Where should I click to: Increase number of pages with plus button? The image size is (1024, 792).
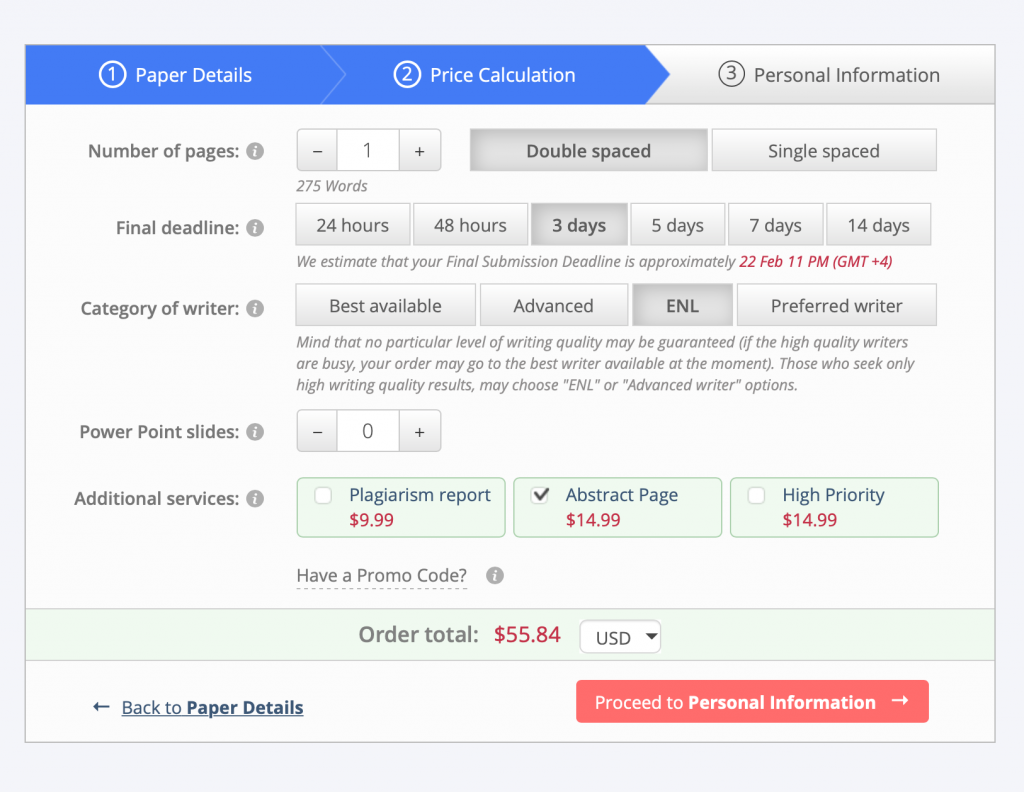click(x=420, y=150)
